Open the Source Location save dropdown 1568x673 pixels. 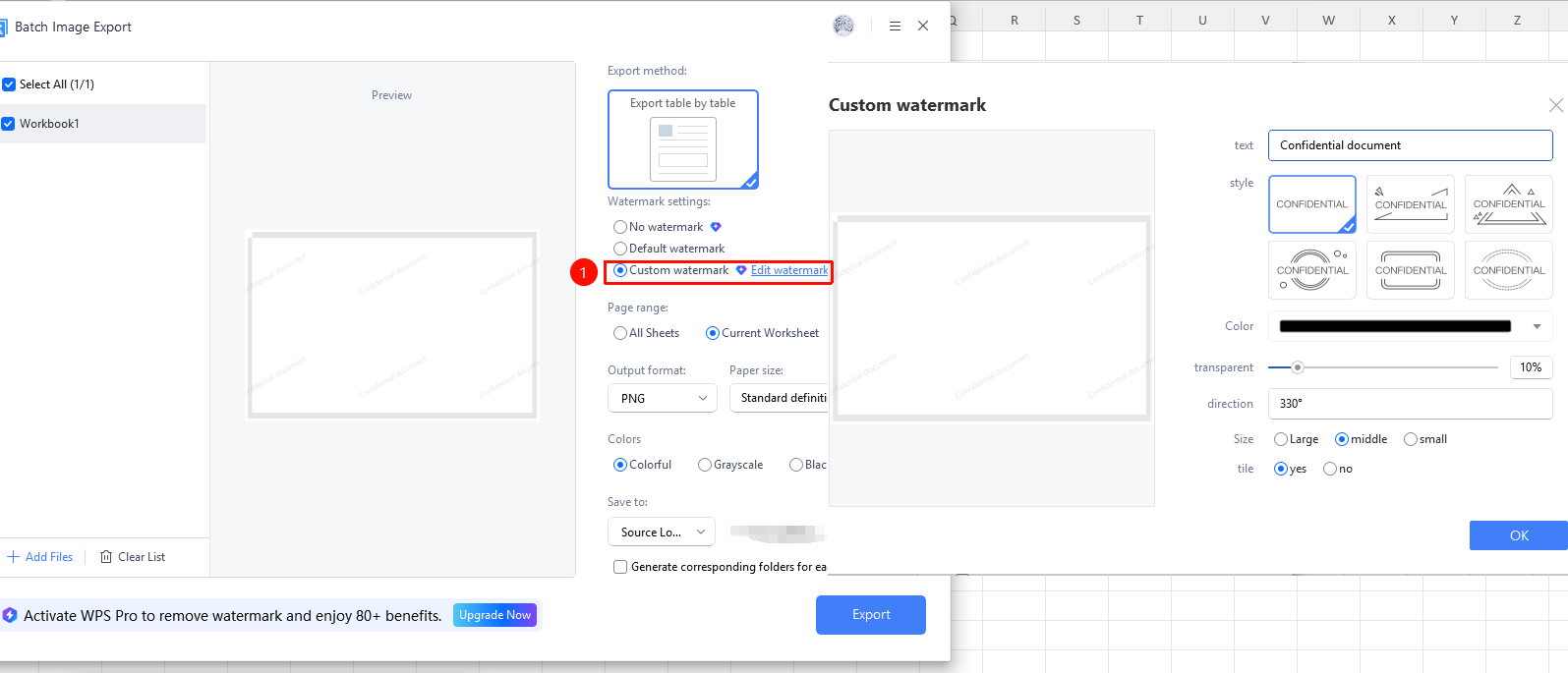coord(662,532)
